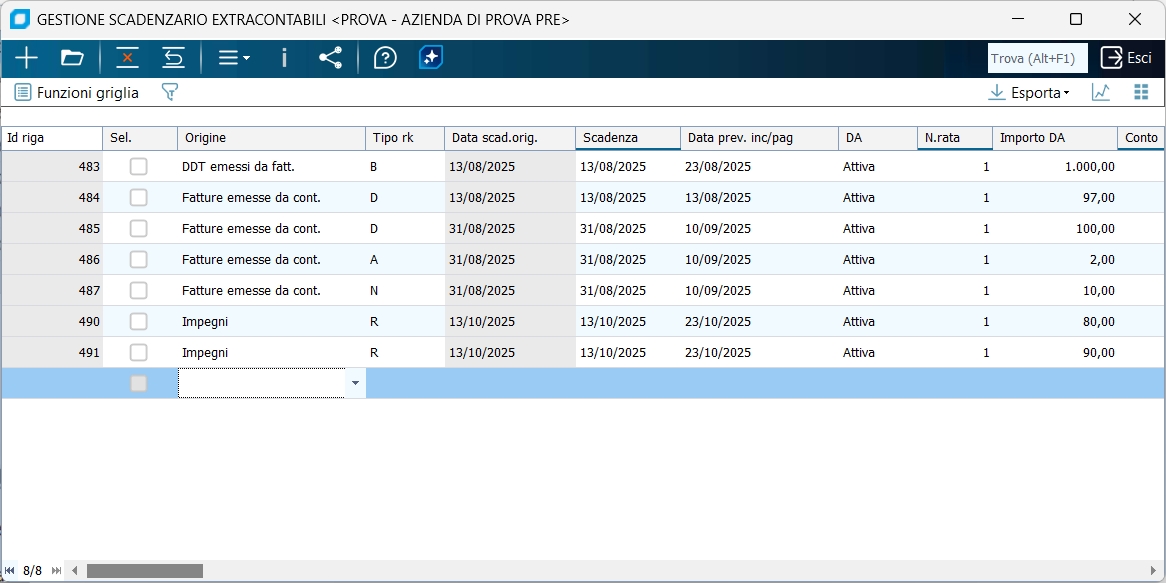Check the Sel. box for row 491

tap(139, 353)
